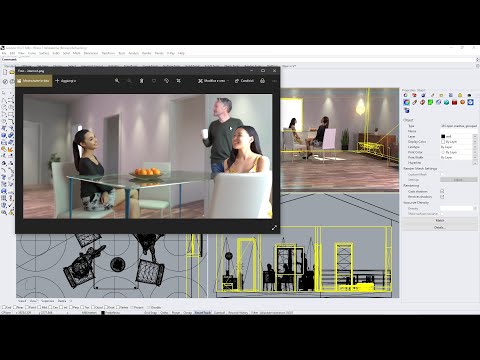
Task: Open the Hyperlink browse button
Action: [475, 163]
